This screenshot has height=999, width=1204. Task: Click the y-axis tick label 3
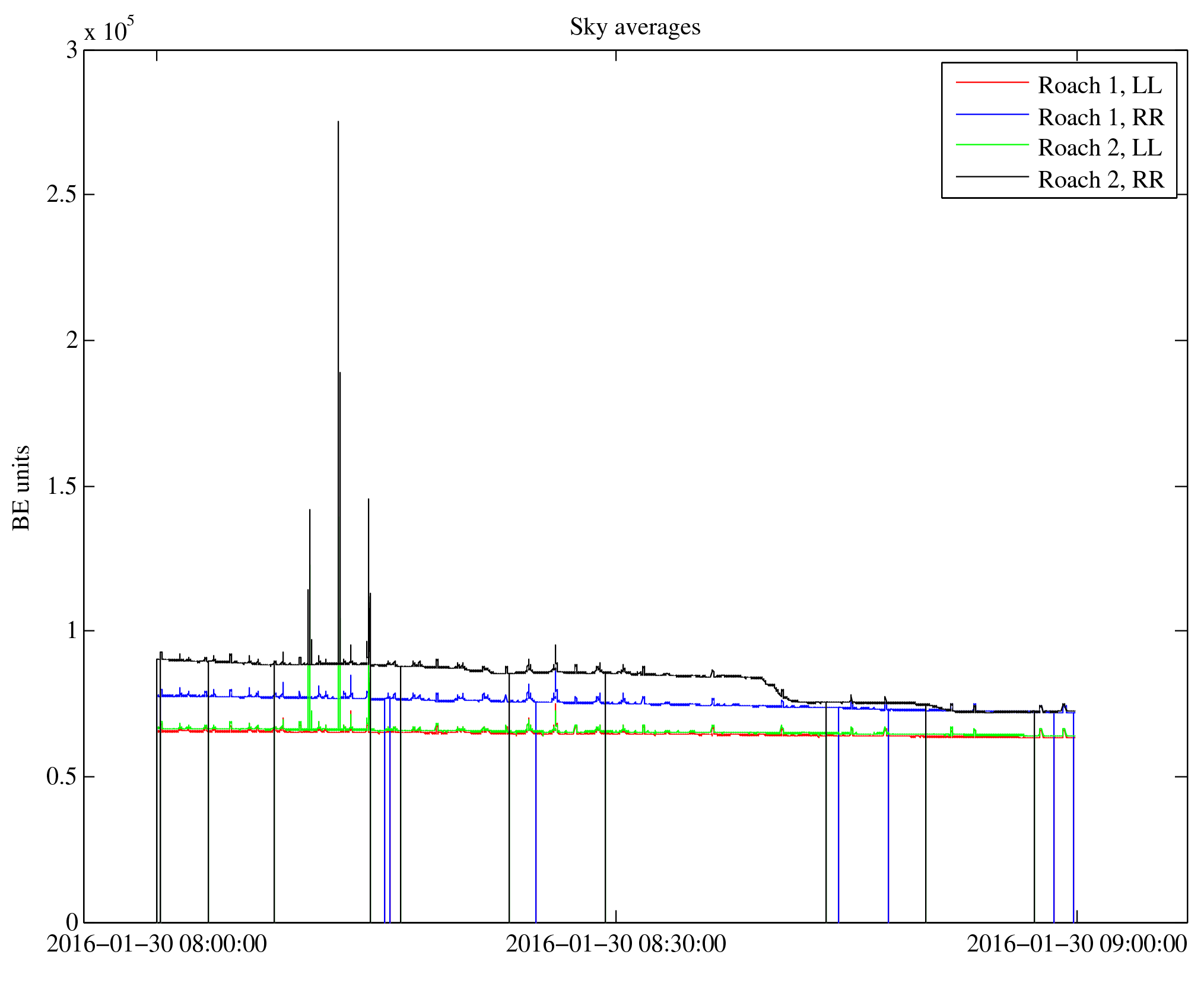point(72,50)
